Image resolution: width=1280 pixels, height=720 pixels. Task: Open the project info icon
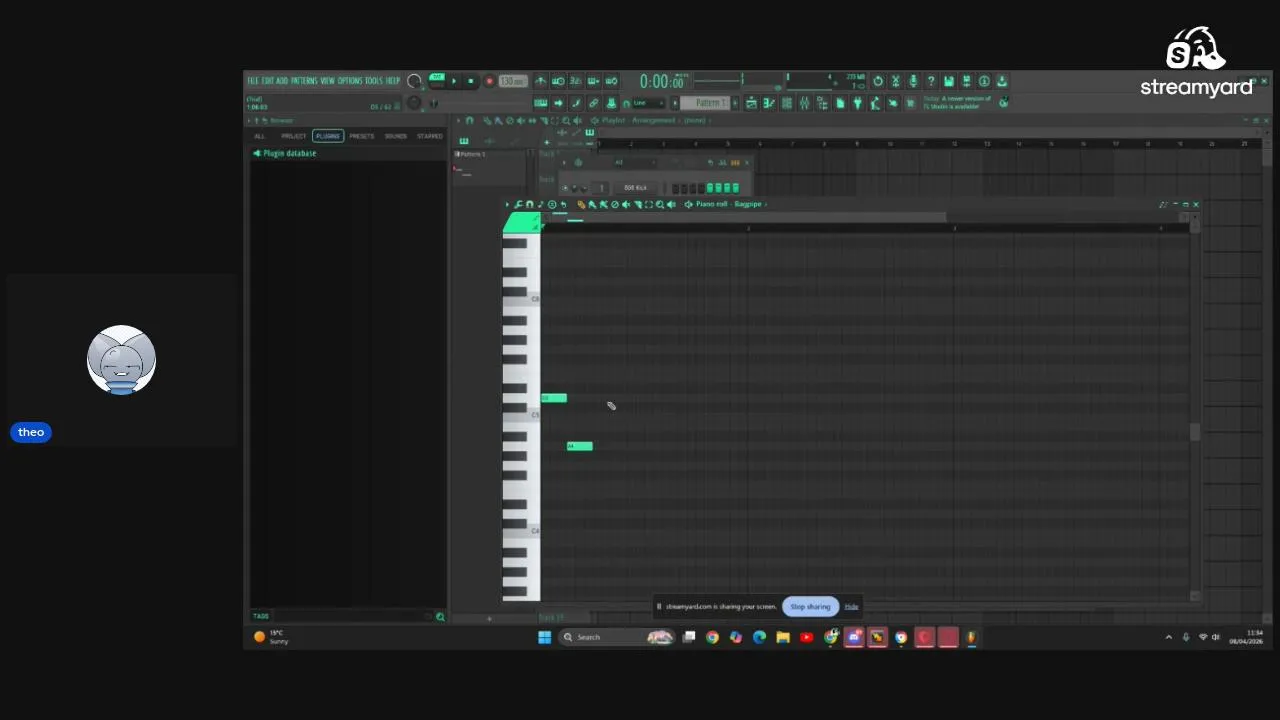click(x=984, y=81)
